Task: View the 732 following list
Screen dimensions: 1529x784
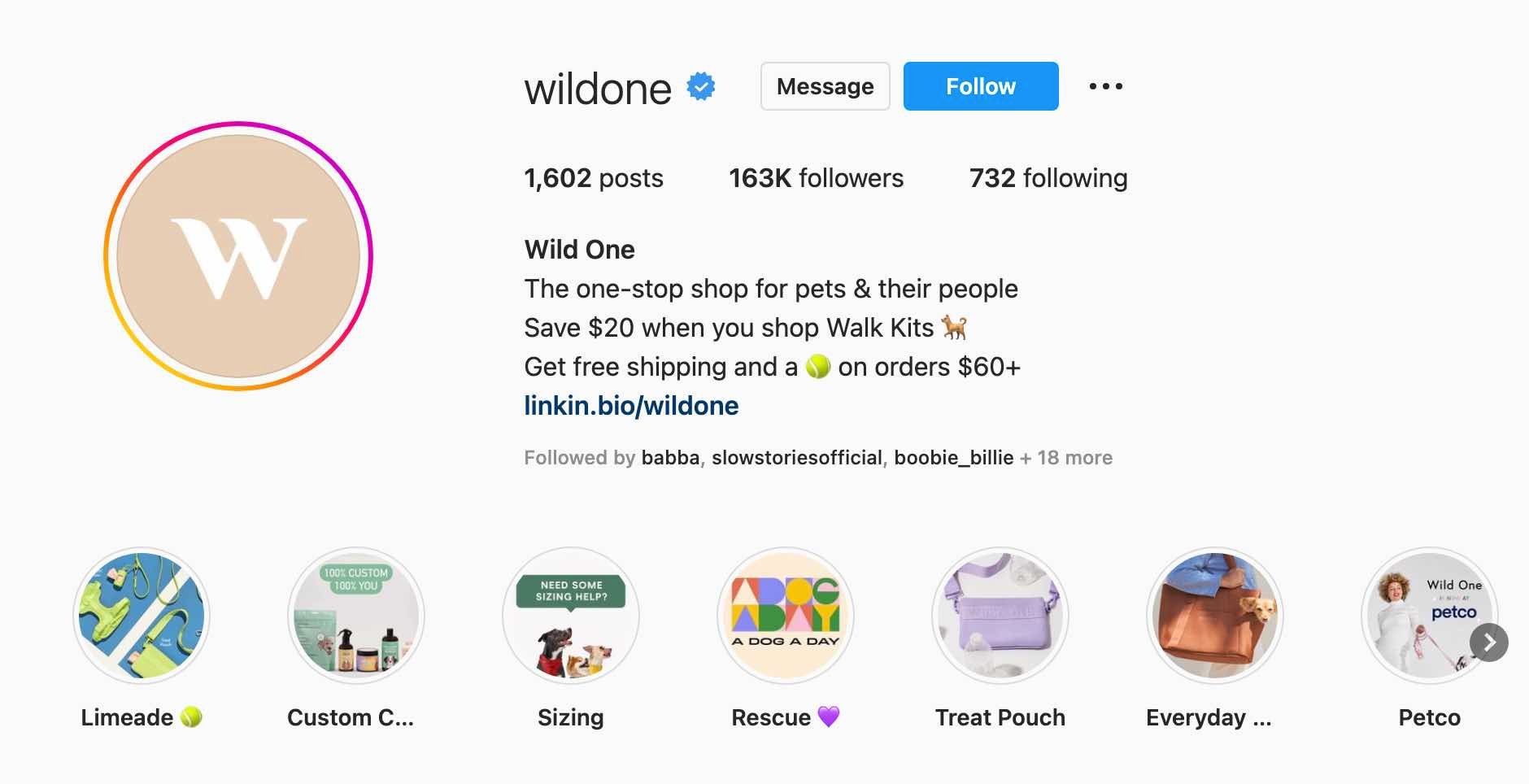Action: 1048,178
